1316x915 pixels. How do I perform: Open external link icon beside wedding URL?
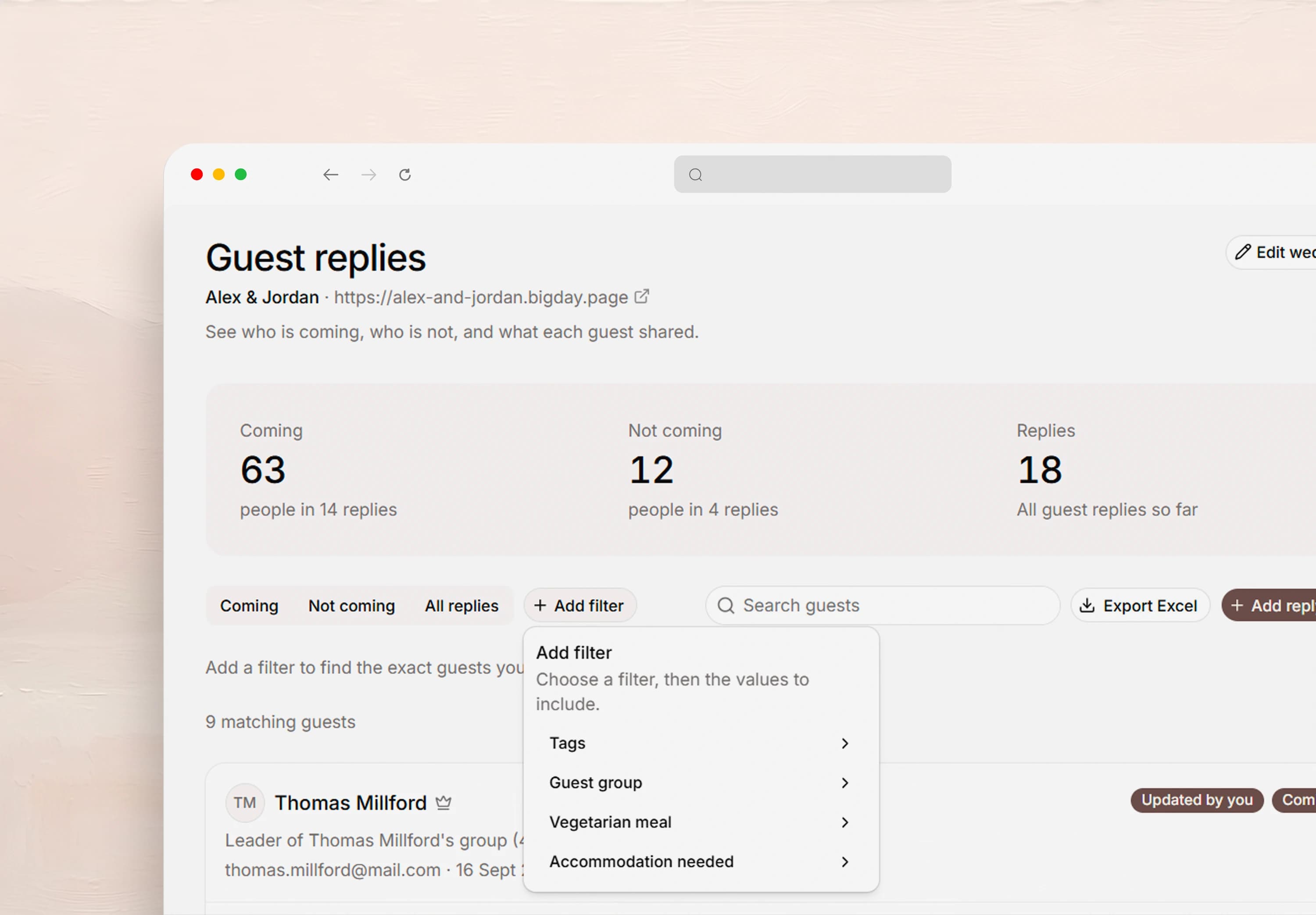pos(642,297)
